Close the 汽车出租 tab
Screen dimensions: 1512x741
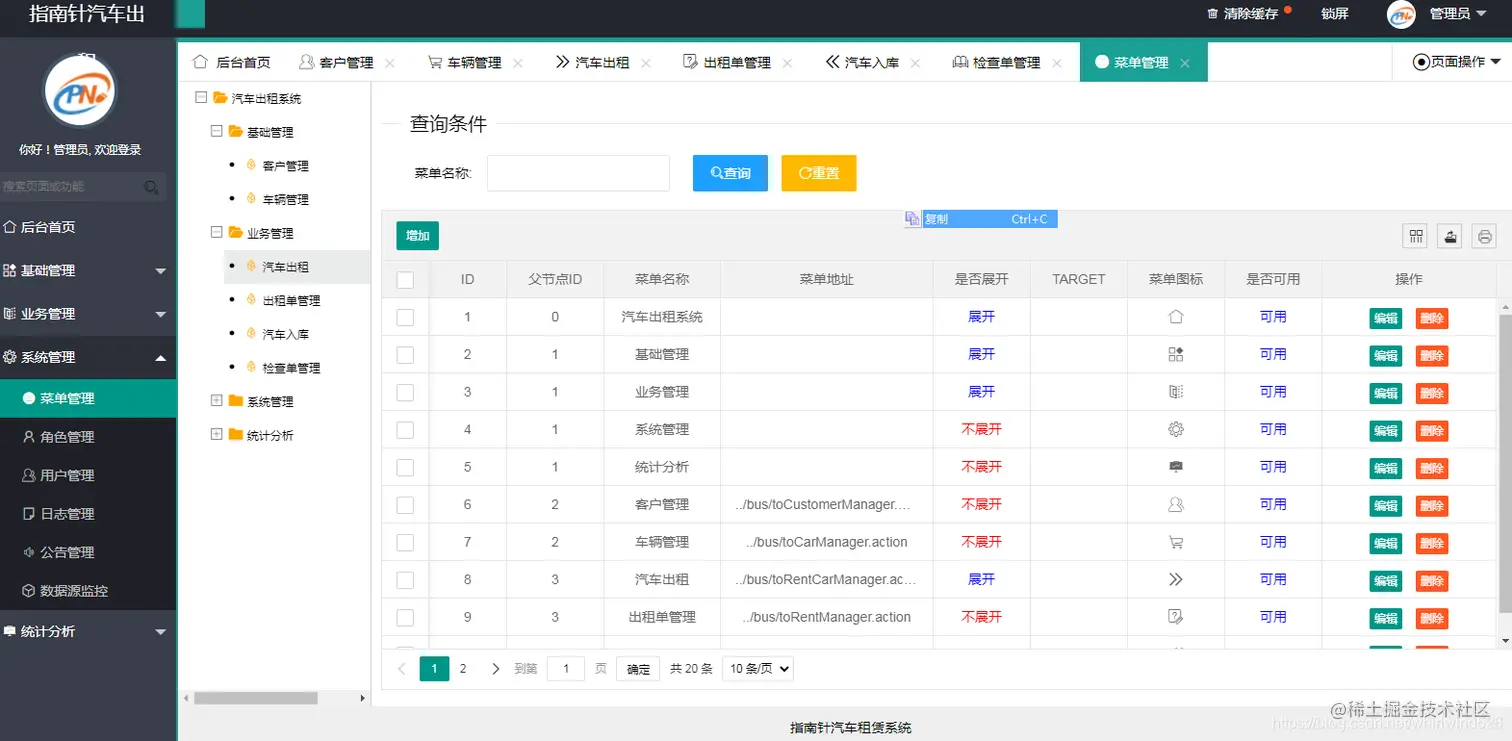[646, 63]
